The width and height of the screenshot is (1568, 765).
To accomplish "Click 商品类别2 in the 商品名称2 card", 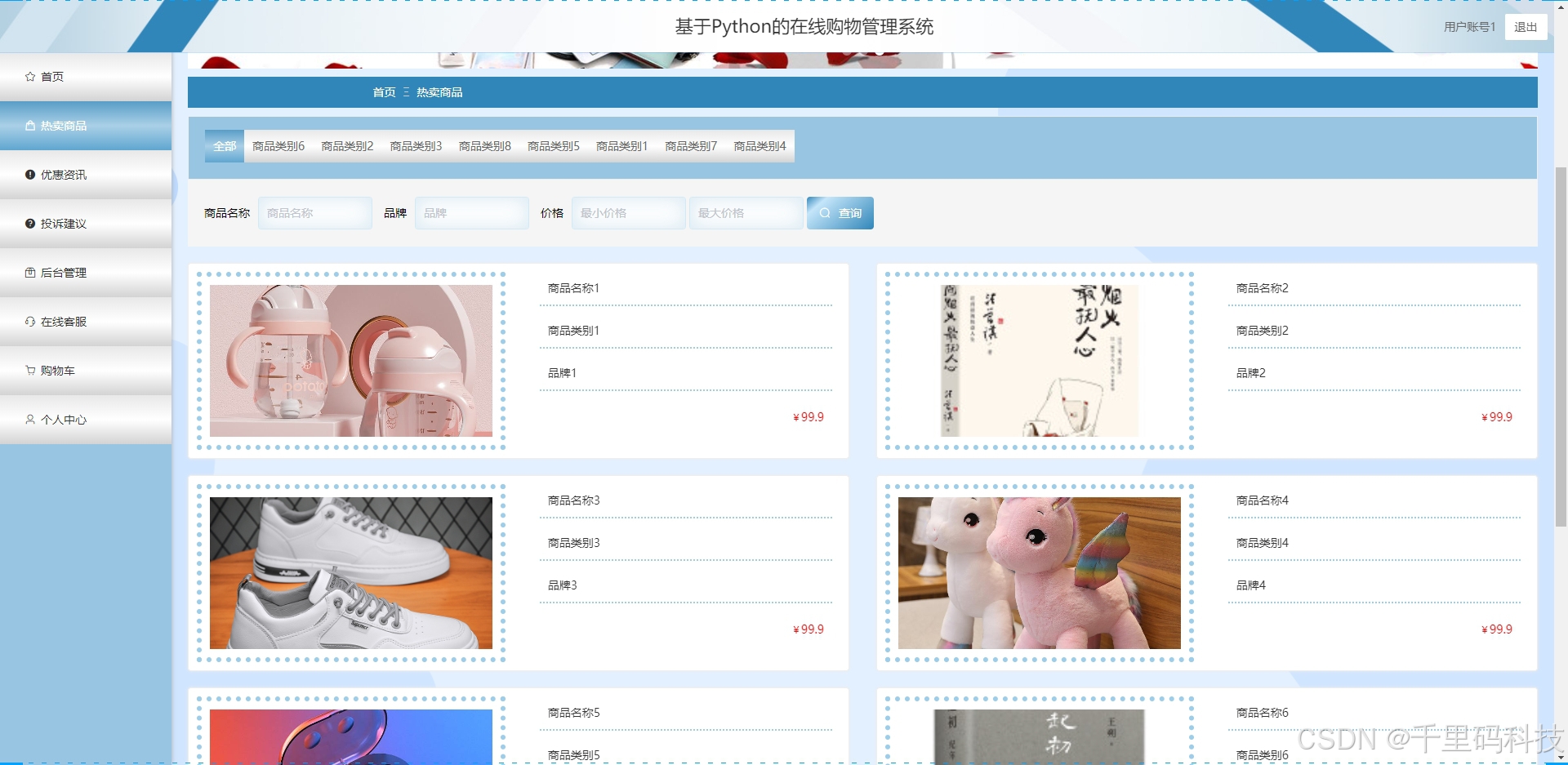I will [x=1262, y=331].
